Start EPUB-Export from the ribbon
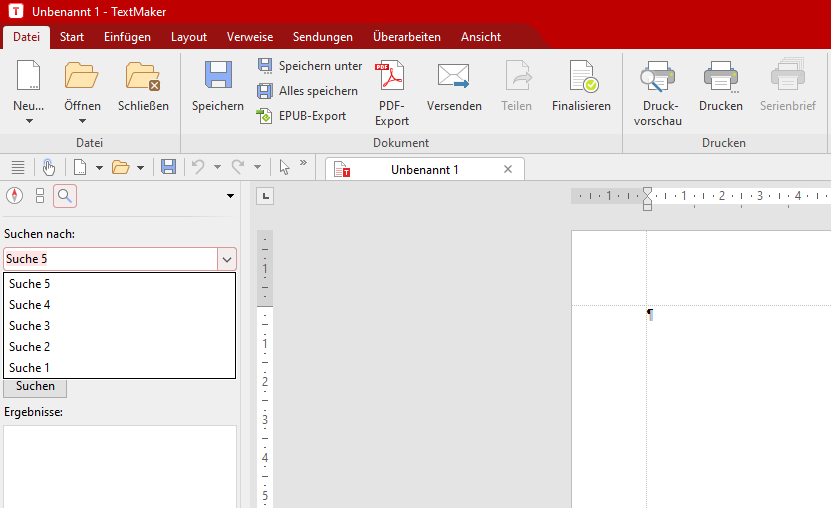Viewport: 831px width, 508px height. pyautogui.click(x=301, y=115)
